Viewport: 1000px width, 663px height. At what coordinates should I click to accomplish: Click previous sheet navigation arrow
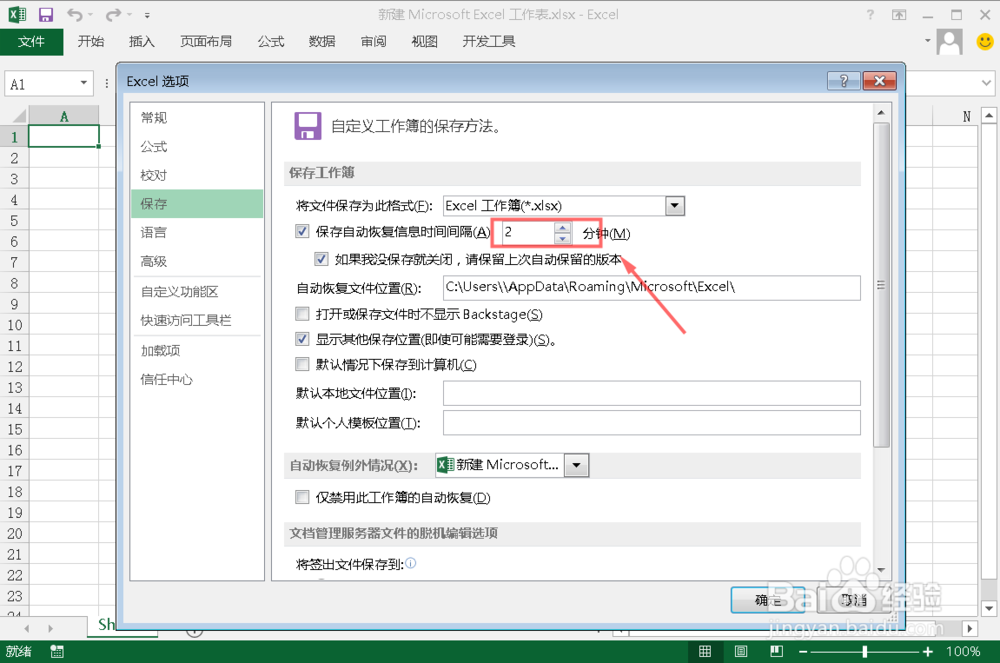point(26,629)
